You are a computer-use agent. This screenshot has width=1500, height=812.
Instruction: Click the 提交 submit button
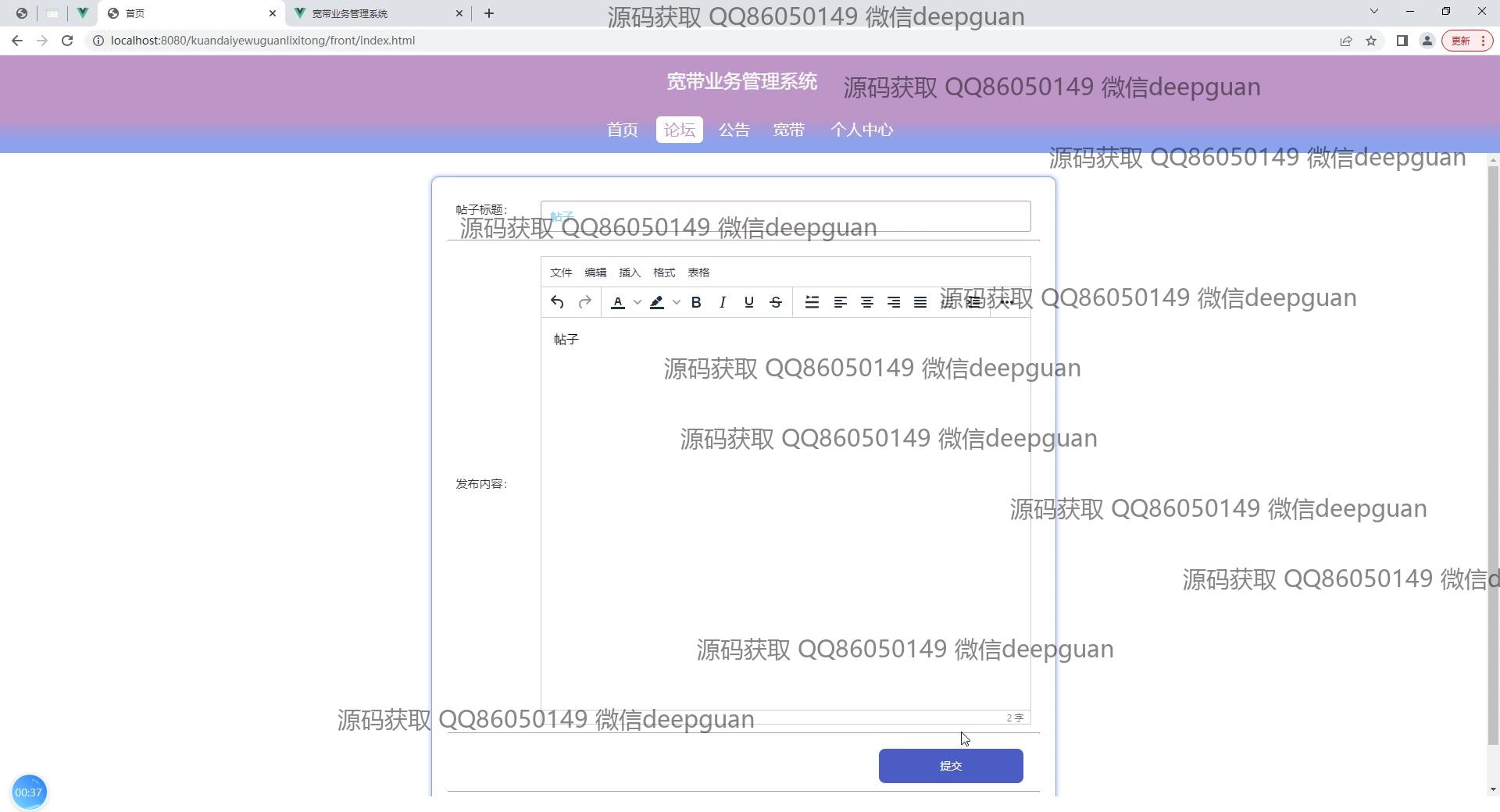point(951,766)
